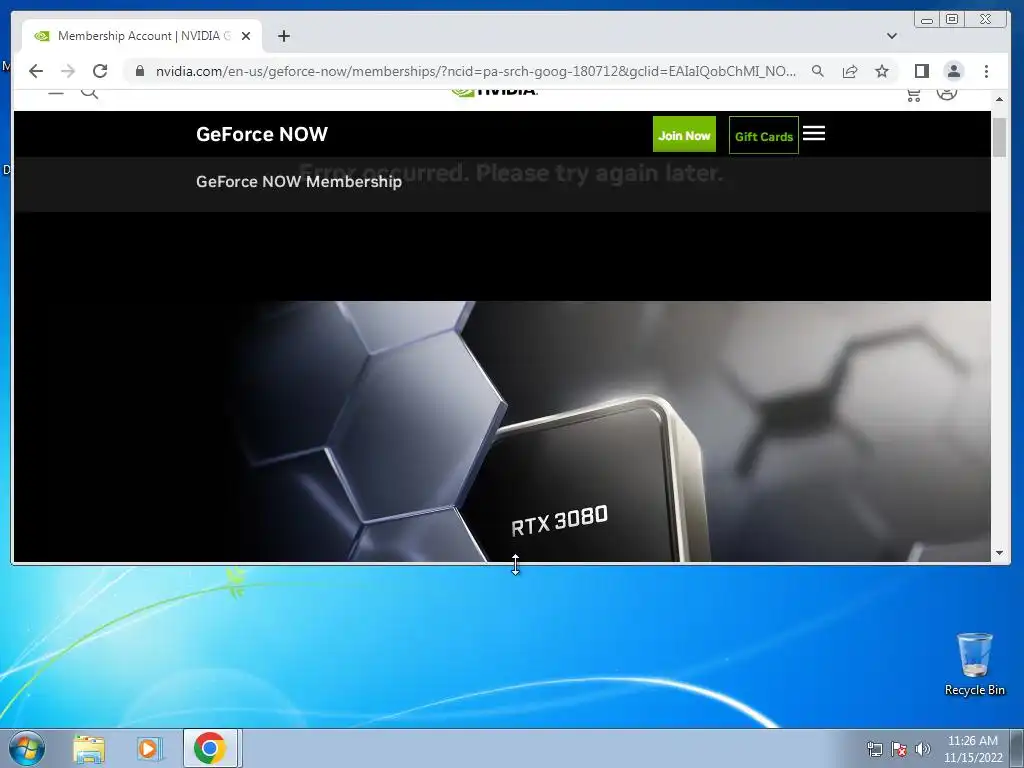Open Action Center flag icon
This screenshot has height=768, width=1024.
point(899,749)
